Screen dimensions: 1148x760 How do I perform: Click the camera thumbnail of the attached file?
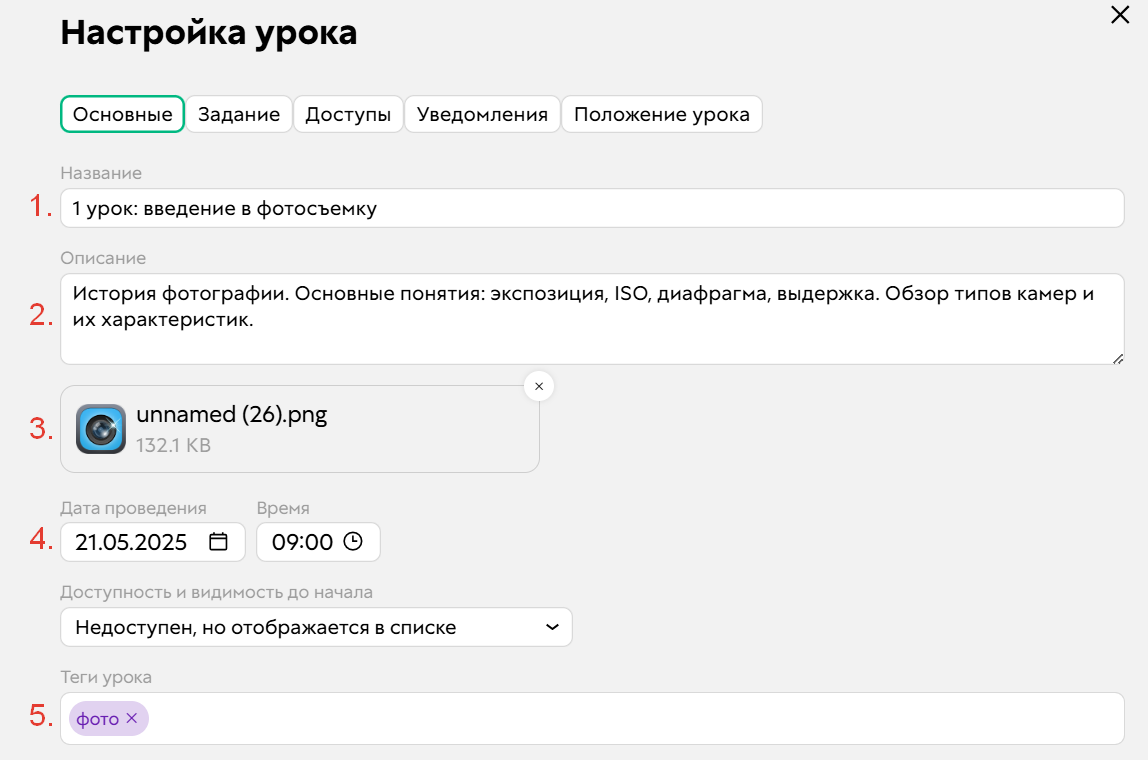(x=99, y=430)
